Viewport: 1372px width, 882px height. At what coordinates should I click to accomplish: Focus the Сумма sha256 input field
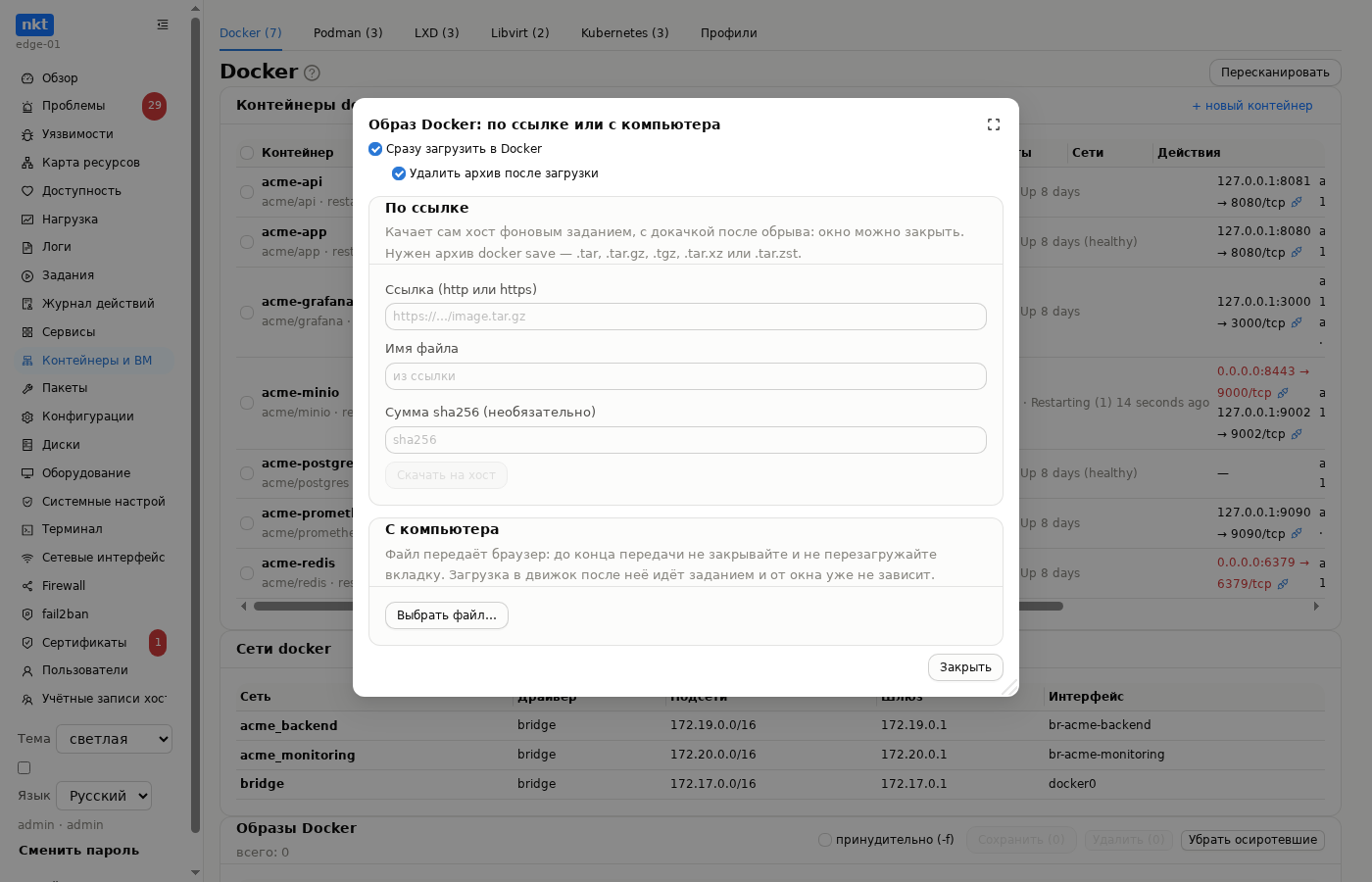click(686, 440)
